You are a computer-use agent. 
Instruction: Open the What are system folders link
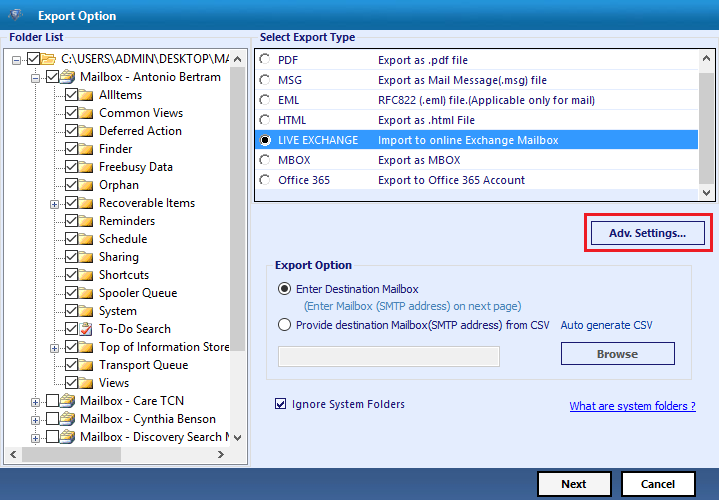click(x=632, y=406)
